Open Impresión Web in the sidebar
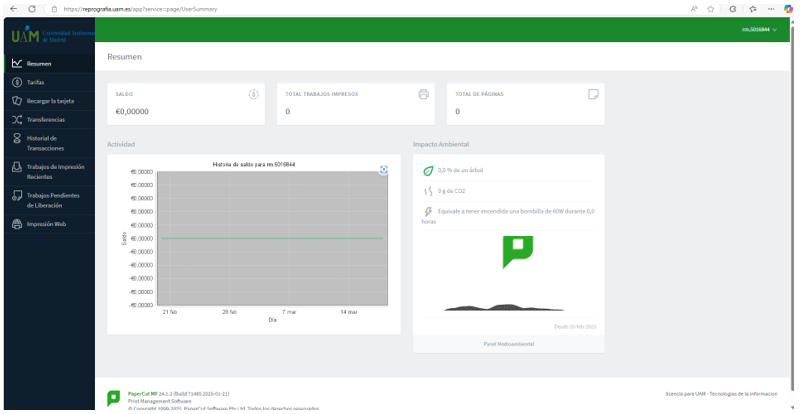 pos(50,224)
